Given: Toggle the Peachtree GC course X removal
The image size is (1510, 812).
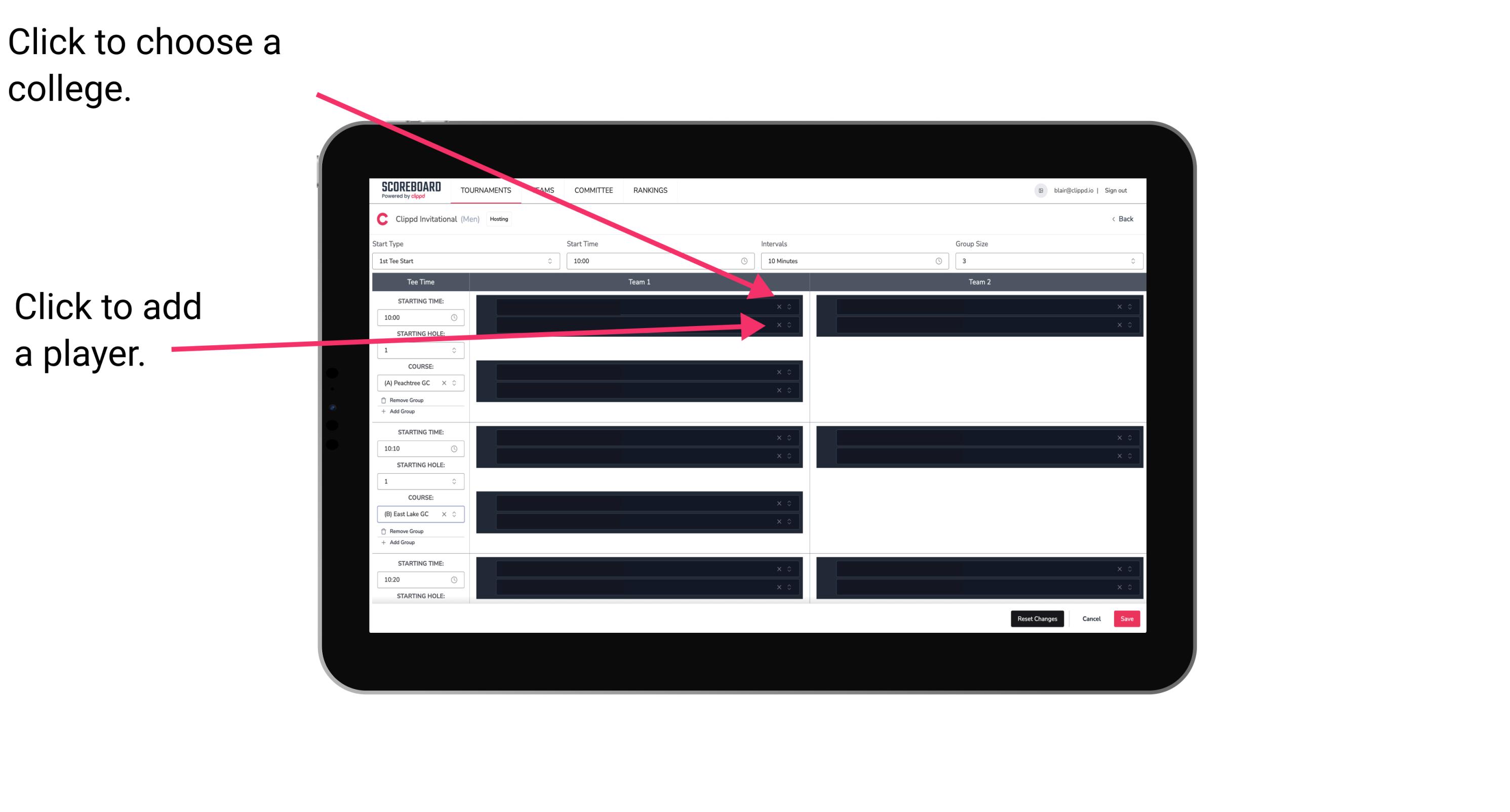Looking at the screenshot, I should [x=443, y=384].
